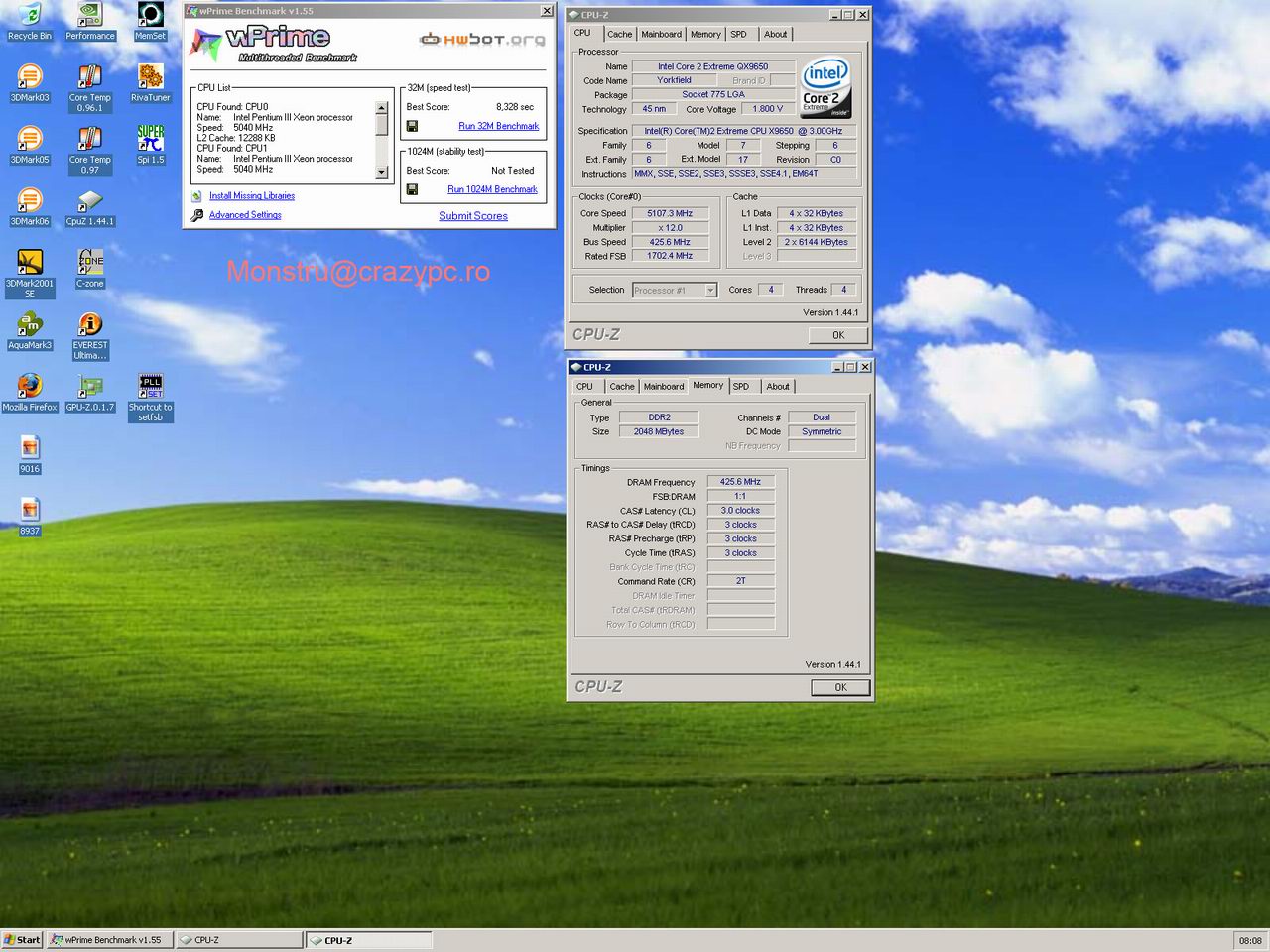Open the 3DMark06 desktop icon
The image size is (1270, 952).
click(30, 208)
